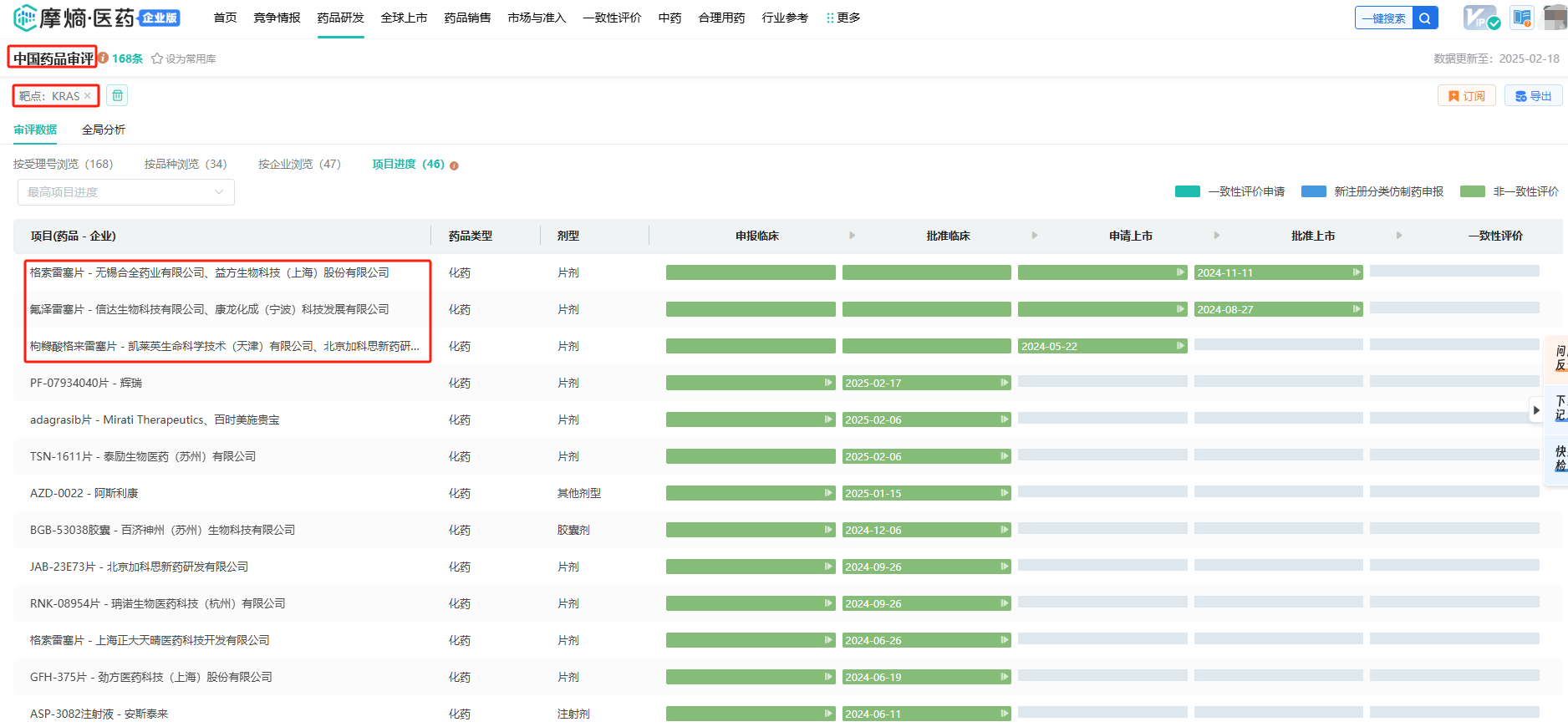The image size is (1568, 727).
Task: Open the help manual book icon
Action: point(1521,18)
